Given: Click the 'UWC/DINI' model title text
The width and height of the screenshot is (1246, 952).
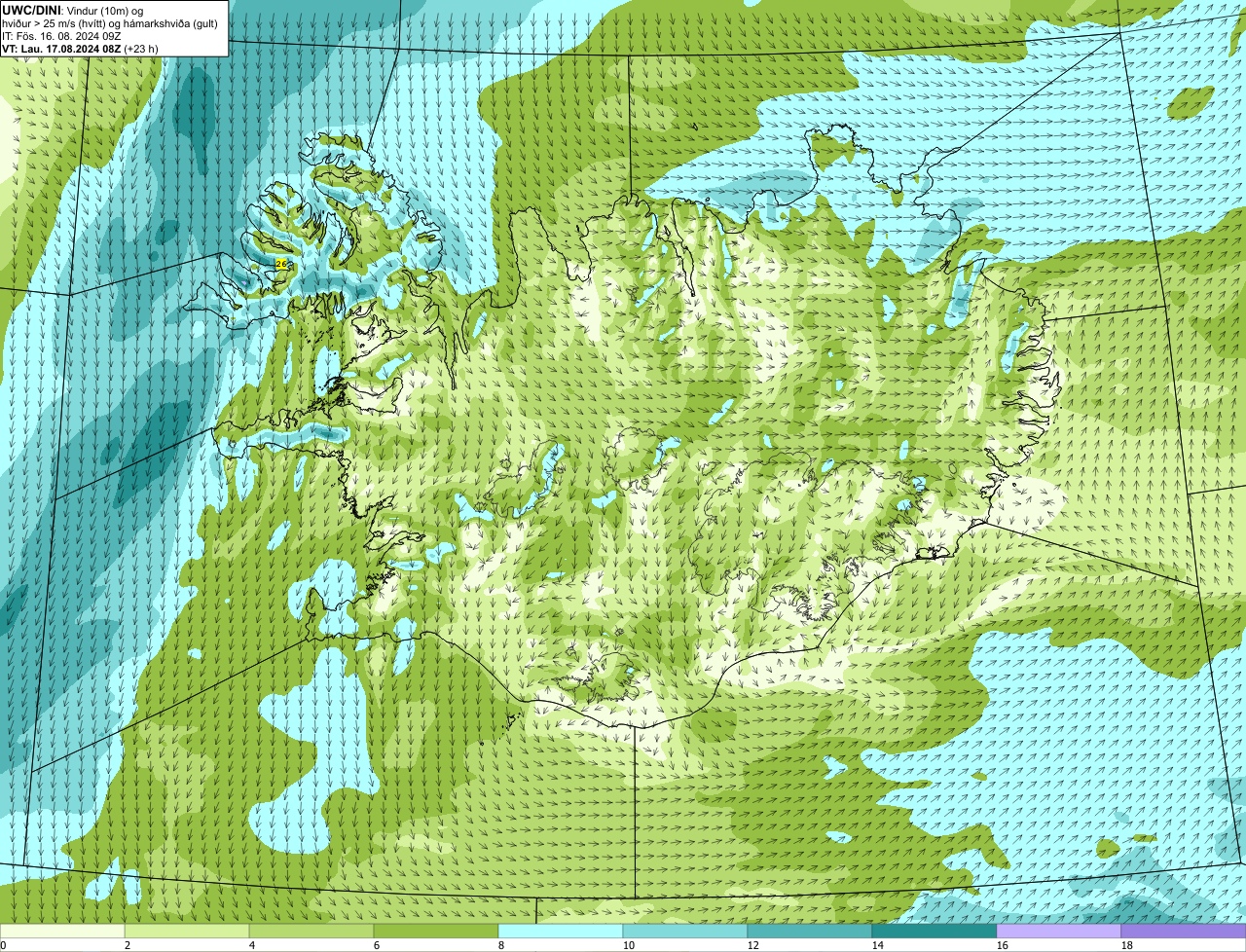Looking at the screenshot, I should click(32, 10).
